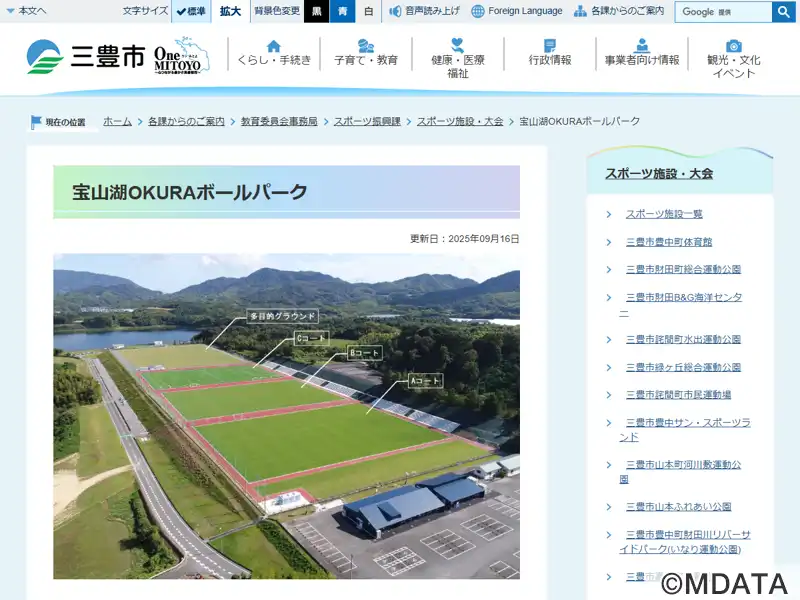The width and height of the screenshot is (800, 600).
Task: Click the Google search input field
Action: (x=723, y=12)
